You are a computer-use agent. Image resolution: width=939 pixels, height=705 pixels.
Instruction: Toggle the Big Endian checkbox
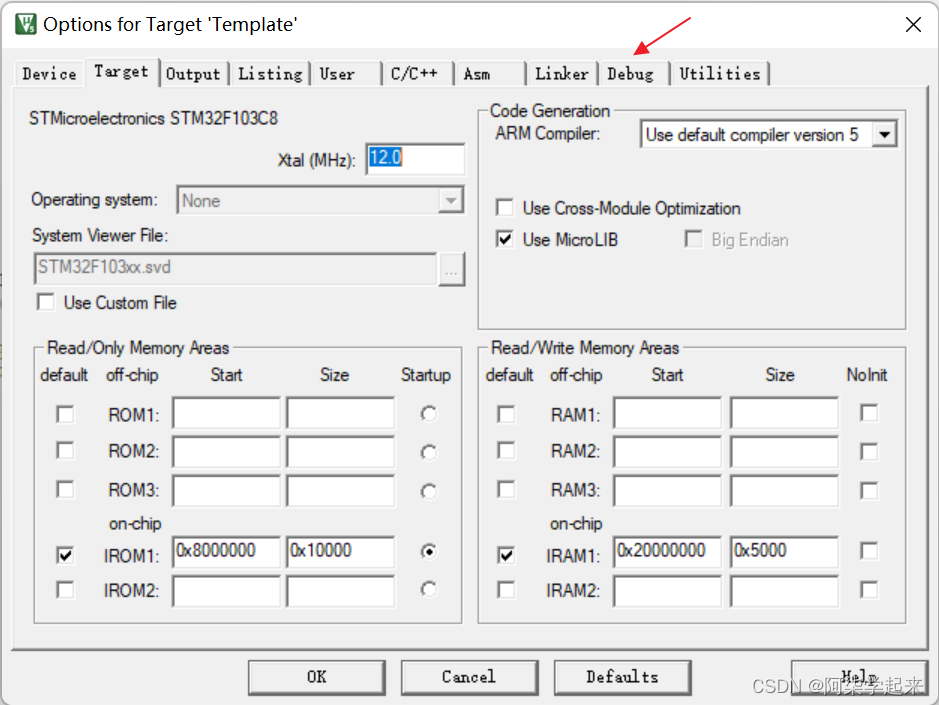coord(693,240)
